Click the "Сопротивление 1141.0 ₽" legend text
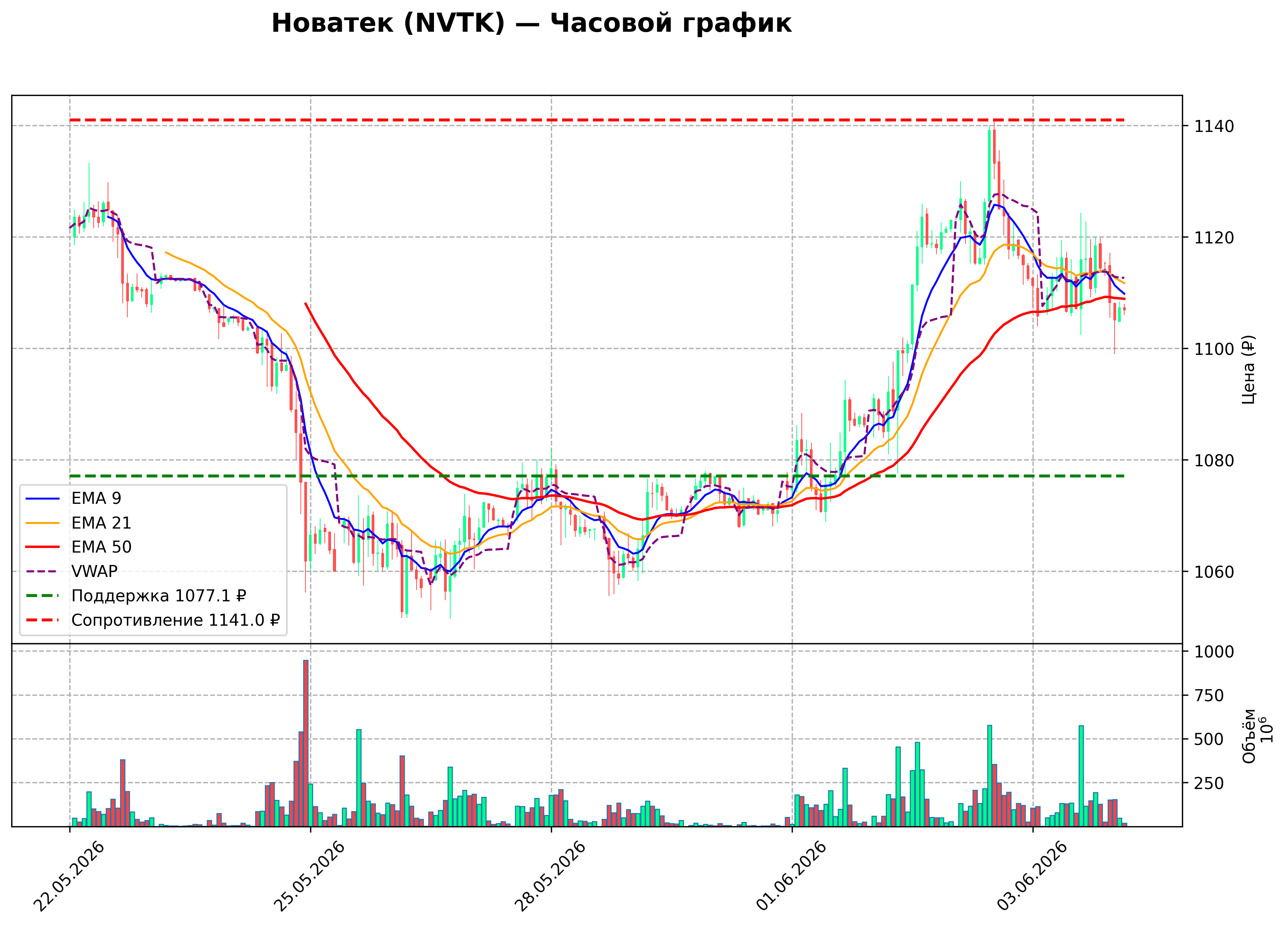Screen dimensions: 1288x926 [175, 621]
